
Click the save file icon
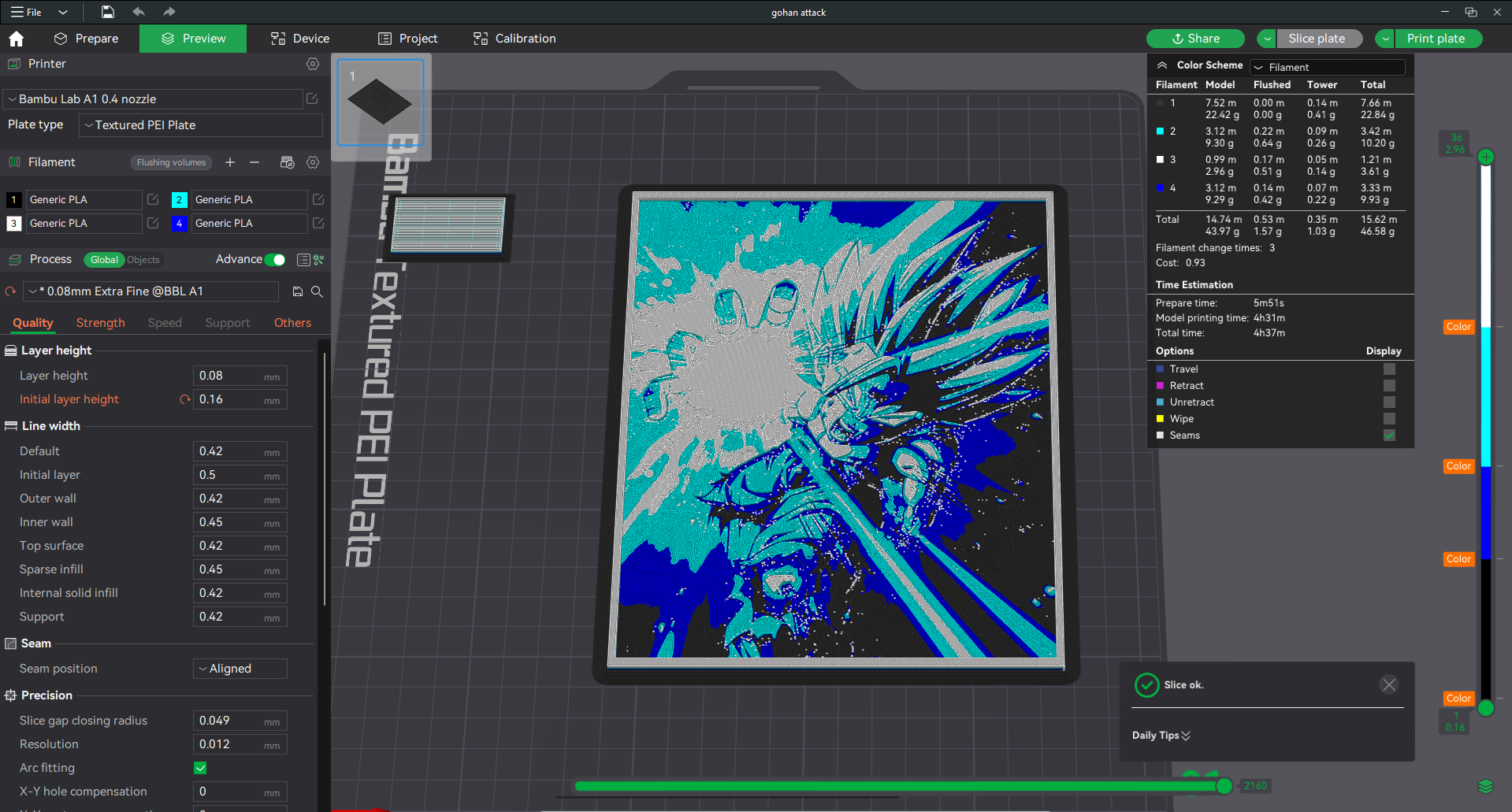pos(108,12)
